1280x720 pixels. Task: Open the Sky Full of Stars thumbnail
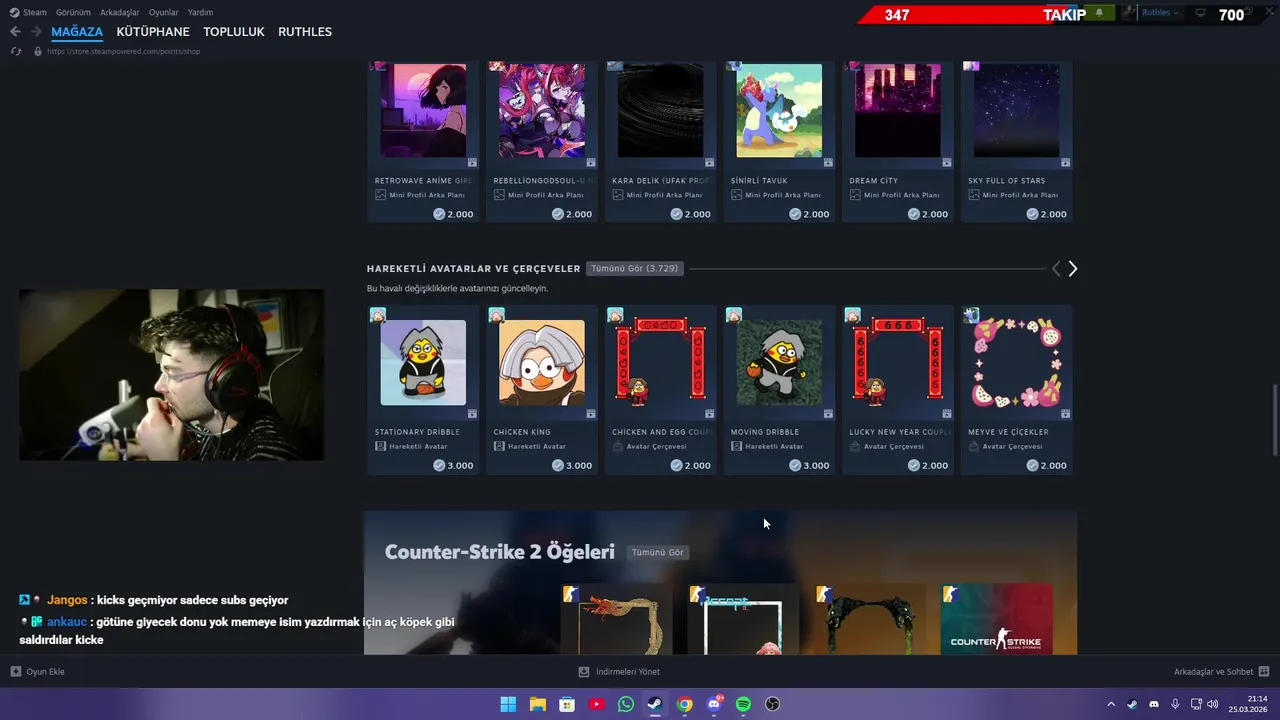[1016, 110]
